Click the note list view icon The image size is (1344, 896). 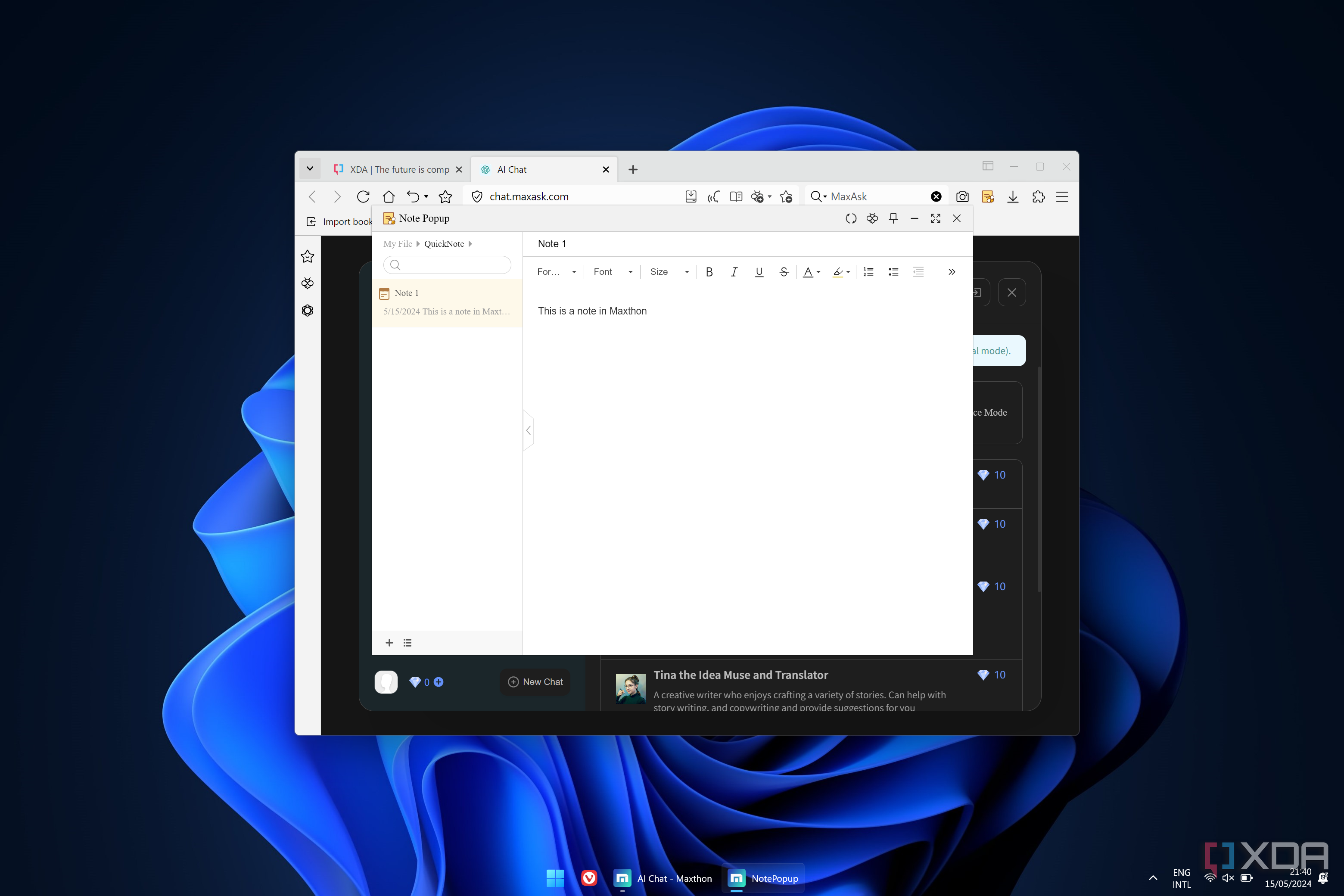[408, 643]
